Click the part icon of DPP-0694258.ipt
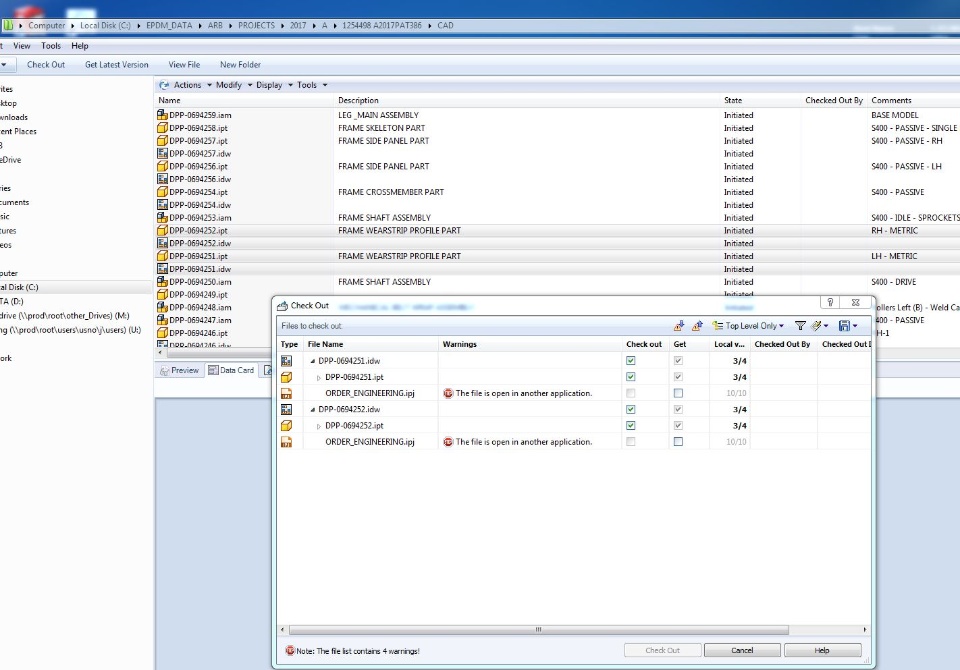 [162, 127]
